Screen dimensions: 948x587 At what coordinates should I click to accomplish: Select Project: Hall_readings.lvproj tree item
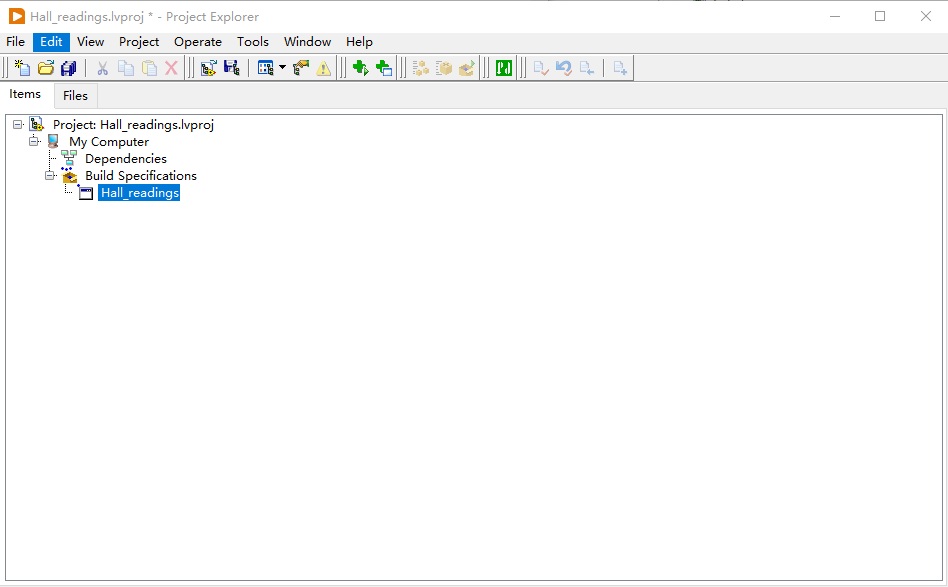click(x=134, y=125)
